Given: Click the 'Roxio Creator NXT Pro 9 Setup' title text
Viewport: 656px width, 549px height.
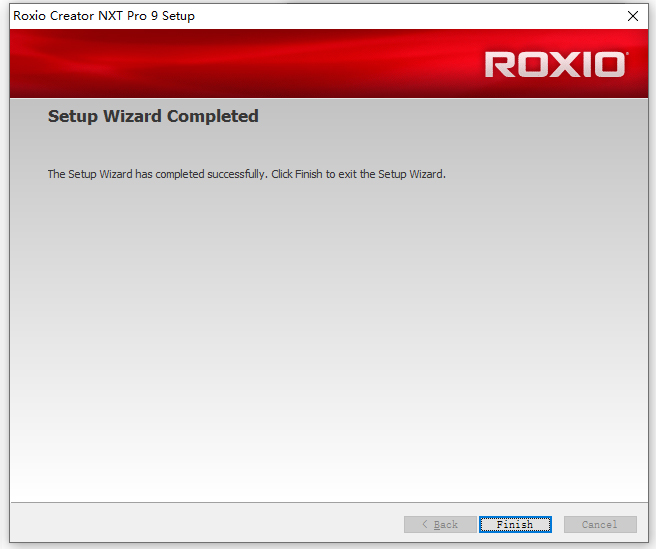Looking at the screenshot, I should point(104,16).
